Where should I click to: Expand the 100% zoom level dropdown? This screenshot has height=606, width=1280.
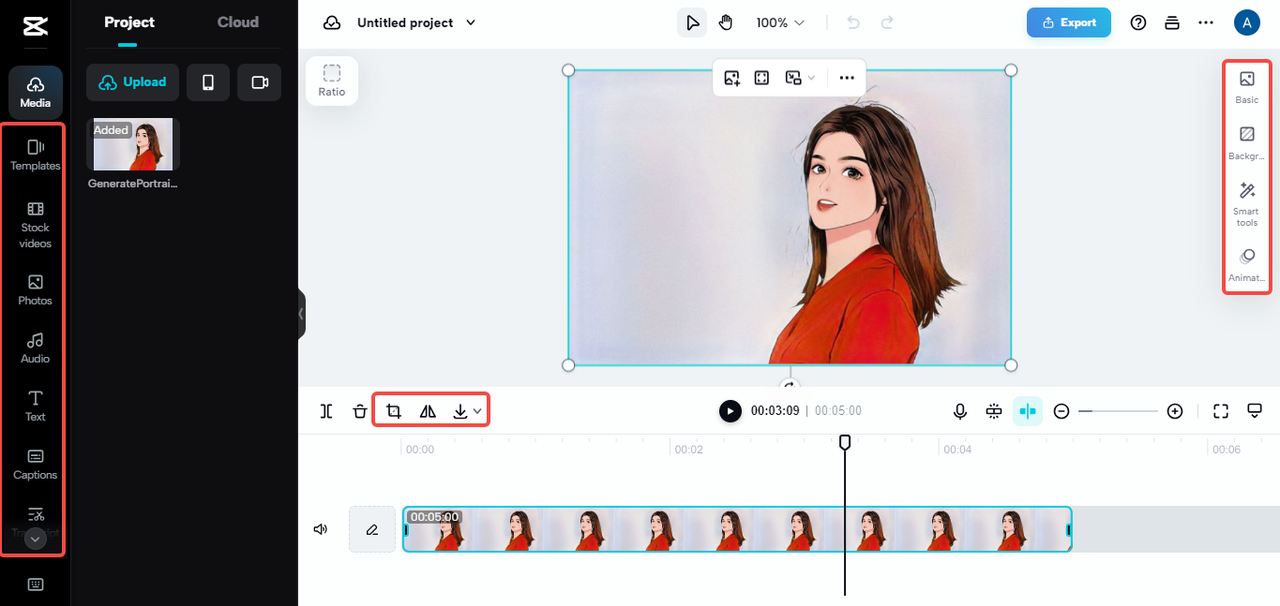[780, 23]
